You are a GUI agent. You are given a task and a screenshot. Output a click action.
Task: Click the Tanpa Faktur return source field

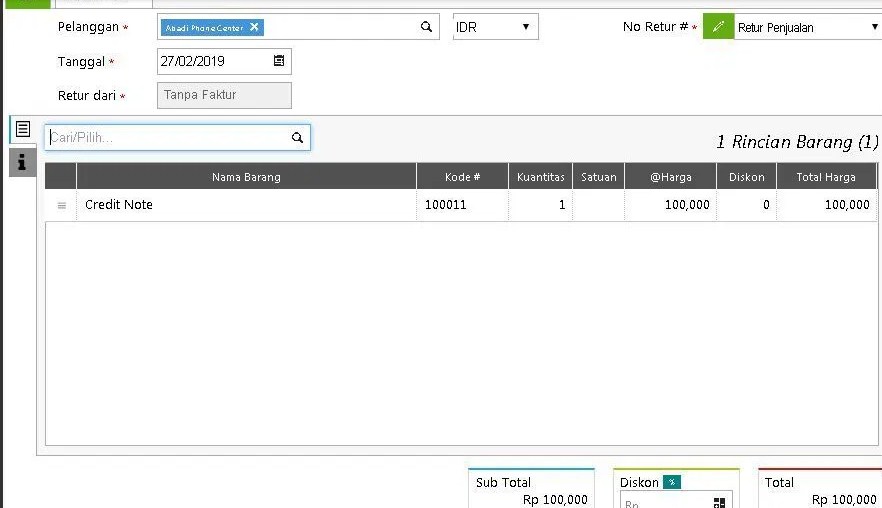pyautogui.click(x=224, y=95)
